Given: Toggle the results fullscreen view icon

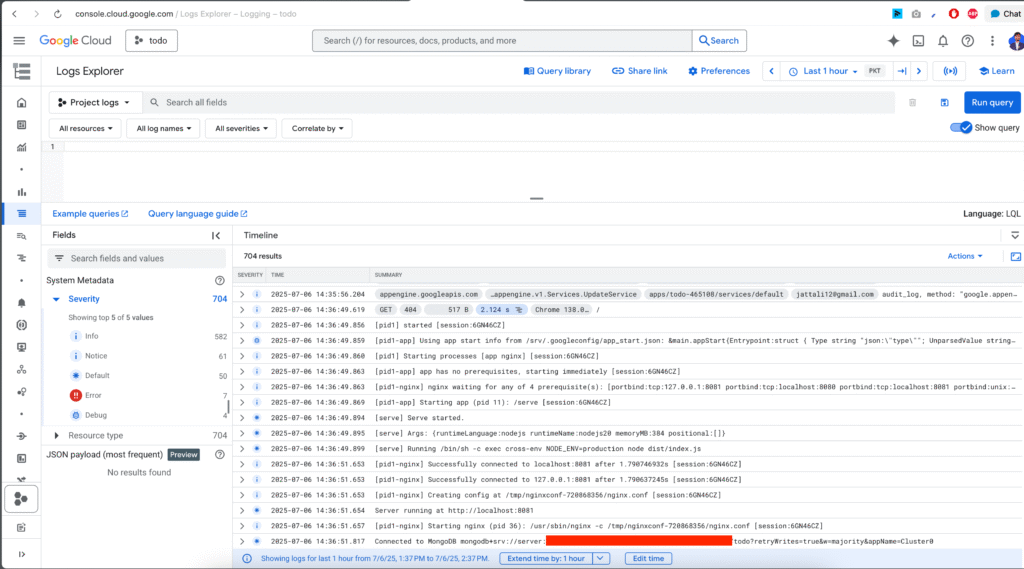Looking at the screenshot, I should [x=1016, y=257].
